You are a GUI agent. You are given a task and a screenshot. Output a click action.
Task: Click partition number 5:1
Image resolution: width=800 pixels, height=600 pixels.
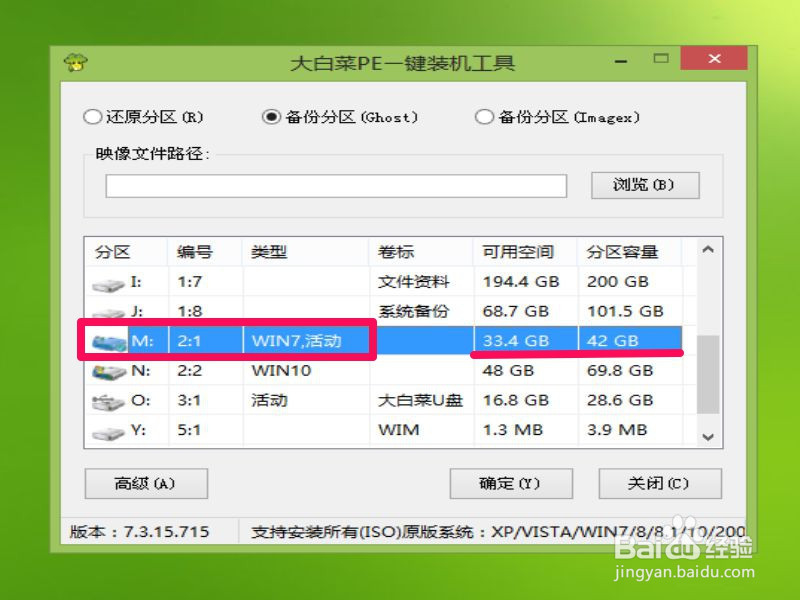189,430
